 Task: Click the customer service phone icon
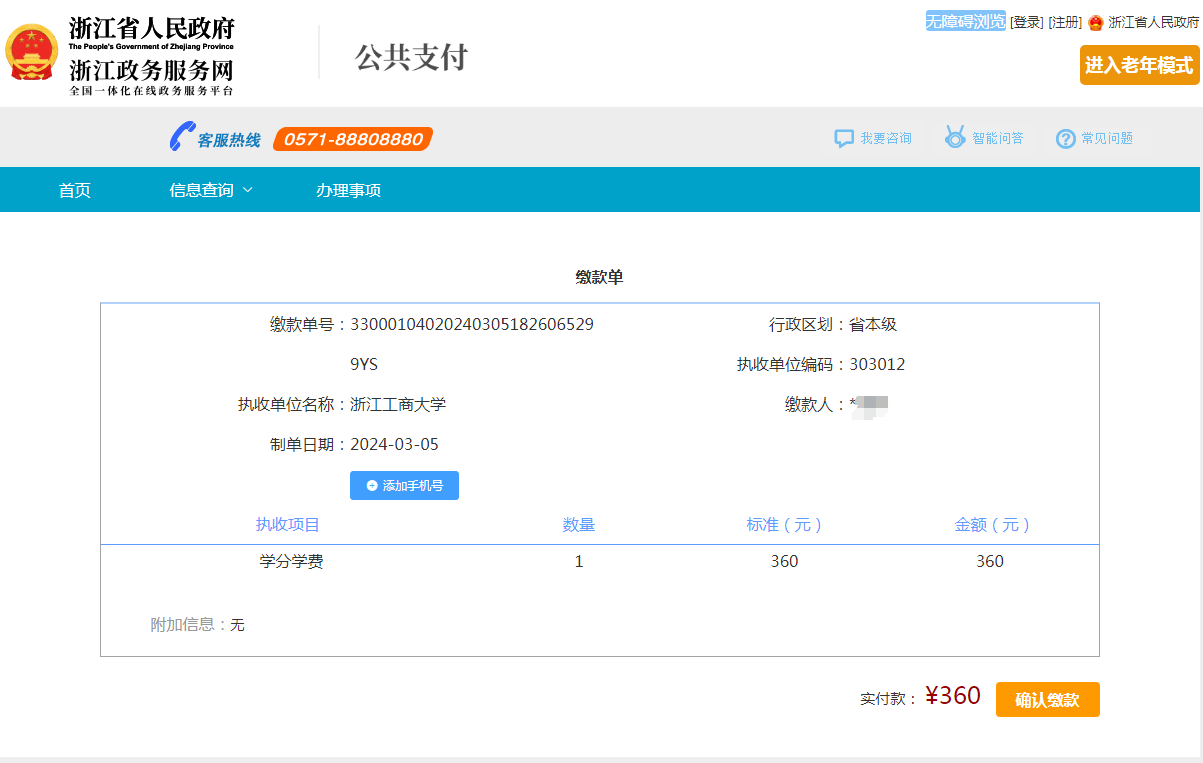[x=181, y=137]
